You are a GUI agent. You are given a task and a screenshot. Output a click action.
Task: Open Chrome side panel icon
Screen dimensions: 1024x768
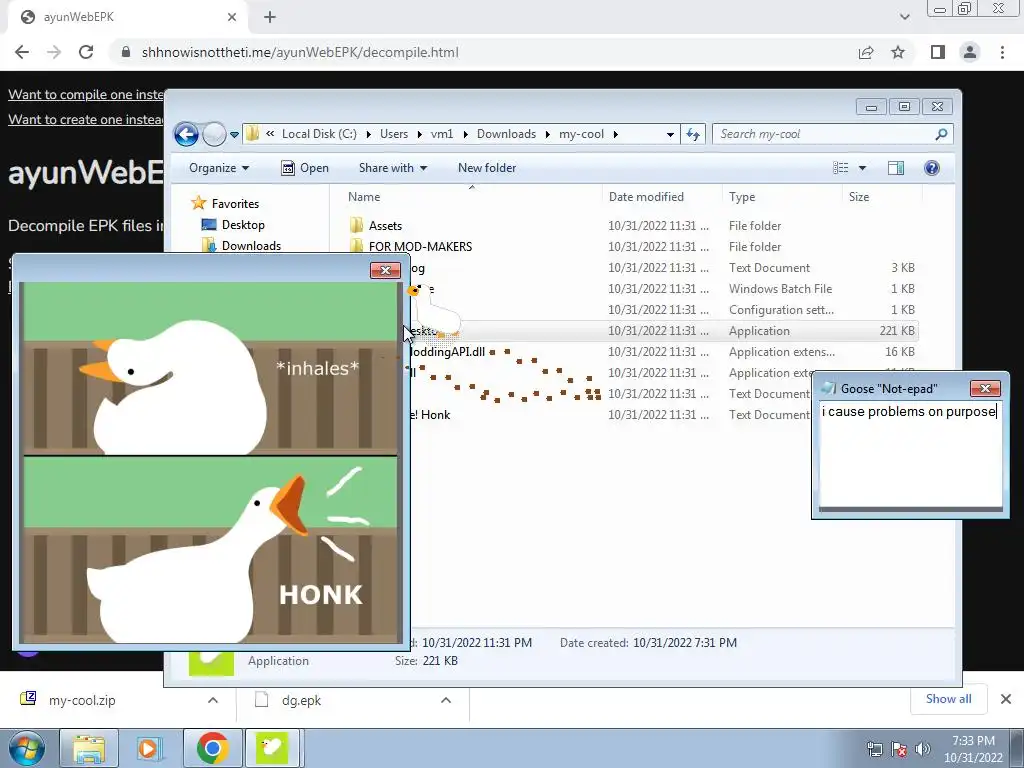click(x=938, y=52)
